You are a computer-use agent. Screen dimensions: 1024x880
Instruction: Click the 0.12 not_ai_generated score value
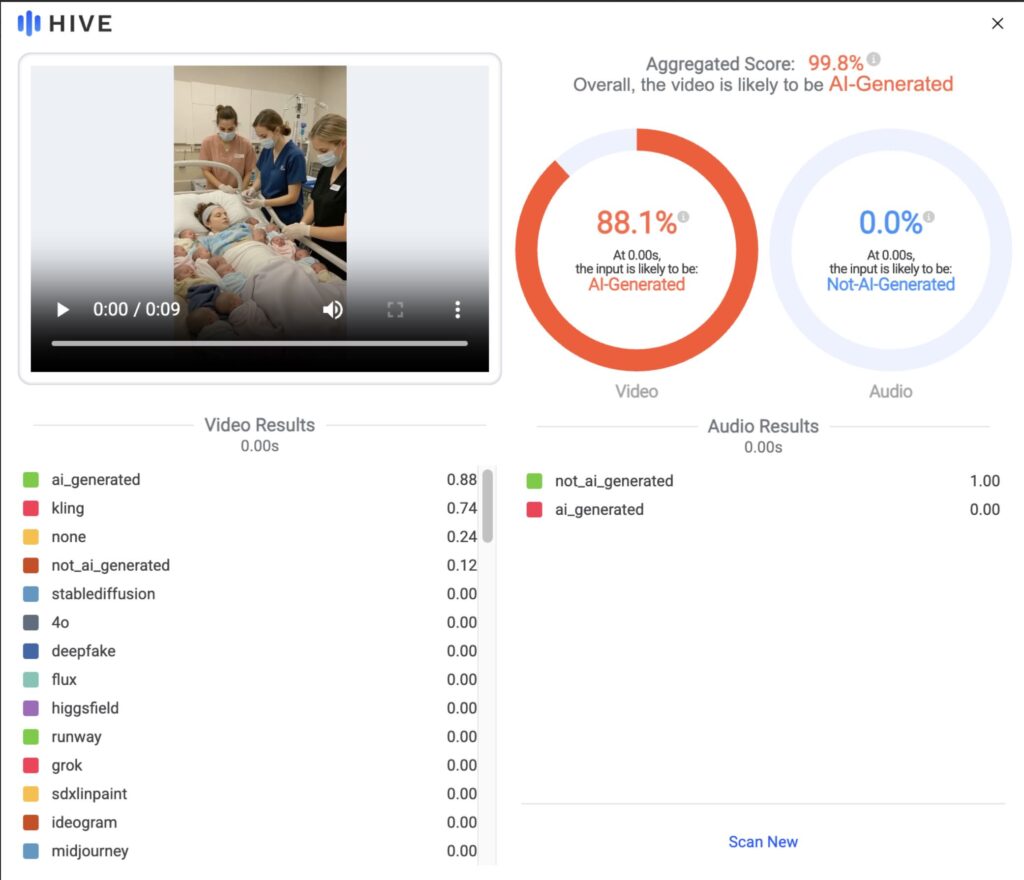462,565
